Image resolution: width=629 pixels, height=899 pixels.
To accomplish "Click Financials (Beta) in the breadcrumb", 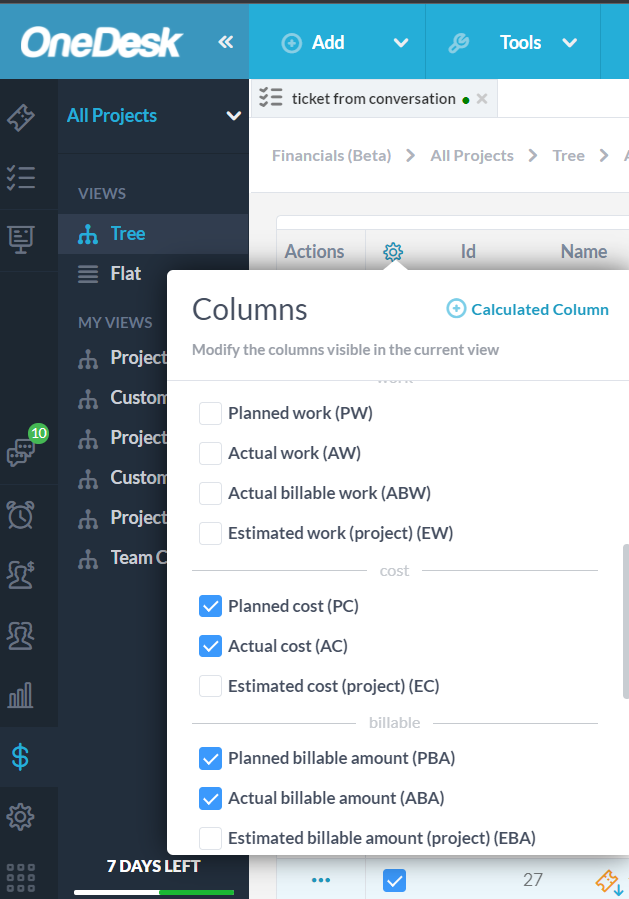I will 331,155.
